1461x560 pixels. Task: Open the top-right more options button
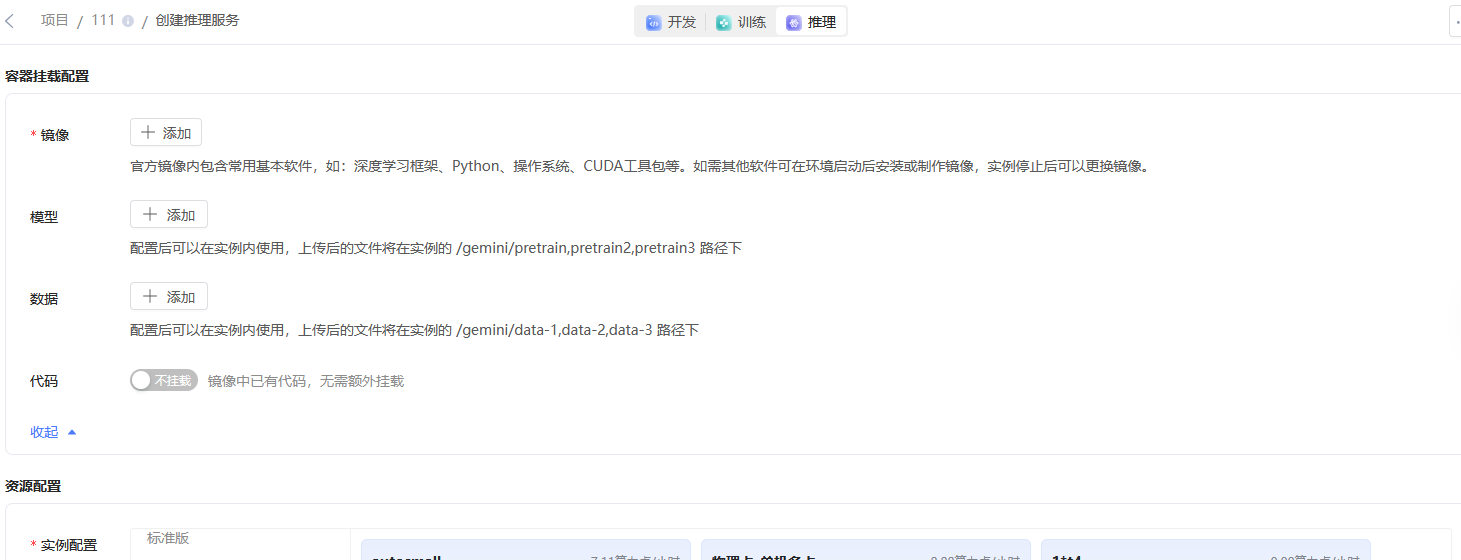[1455, 21]
